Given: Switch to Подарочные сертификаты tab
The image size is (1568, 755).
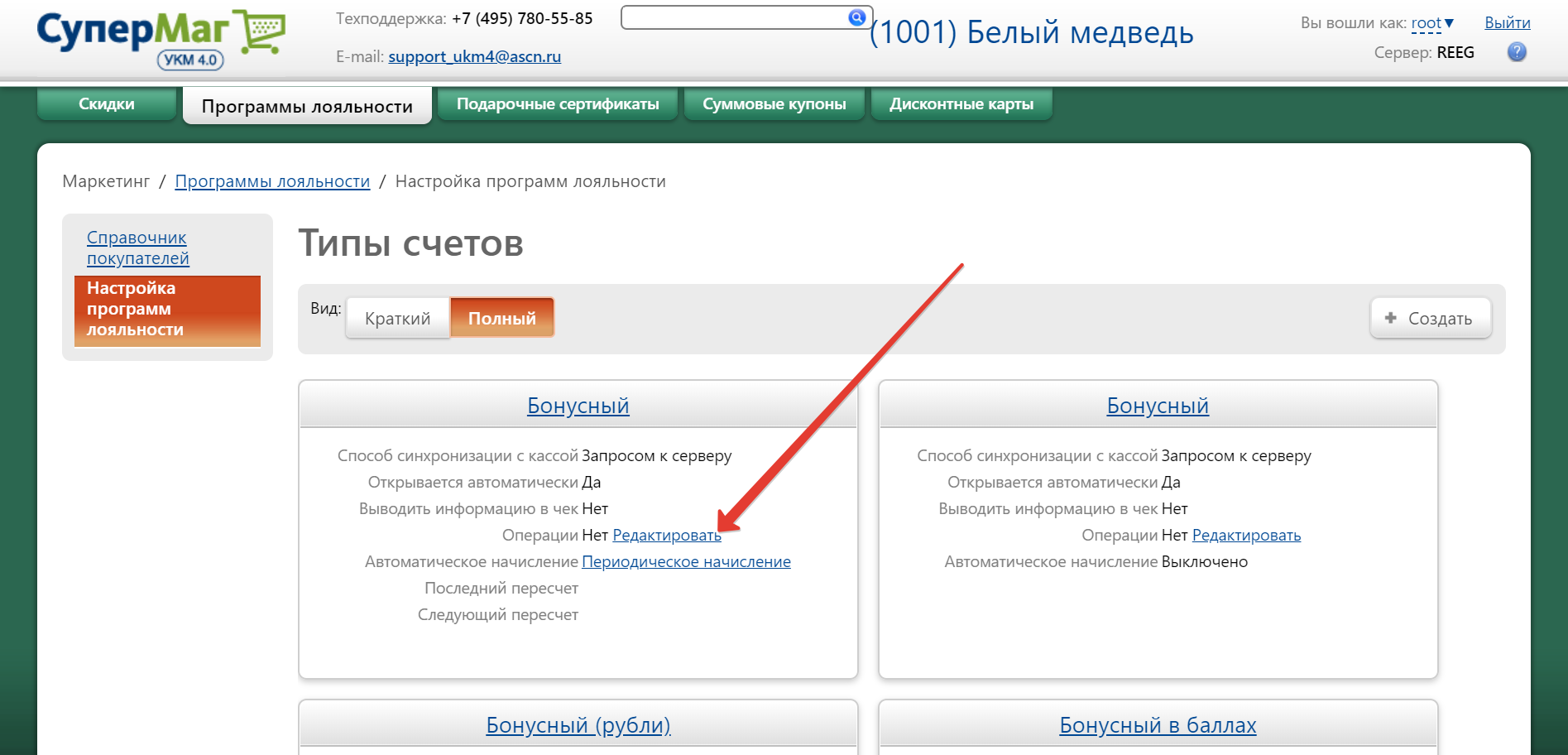Looking at the screenshot, I should coord(558,104).
